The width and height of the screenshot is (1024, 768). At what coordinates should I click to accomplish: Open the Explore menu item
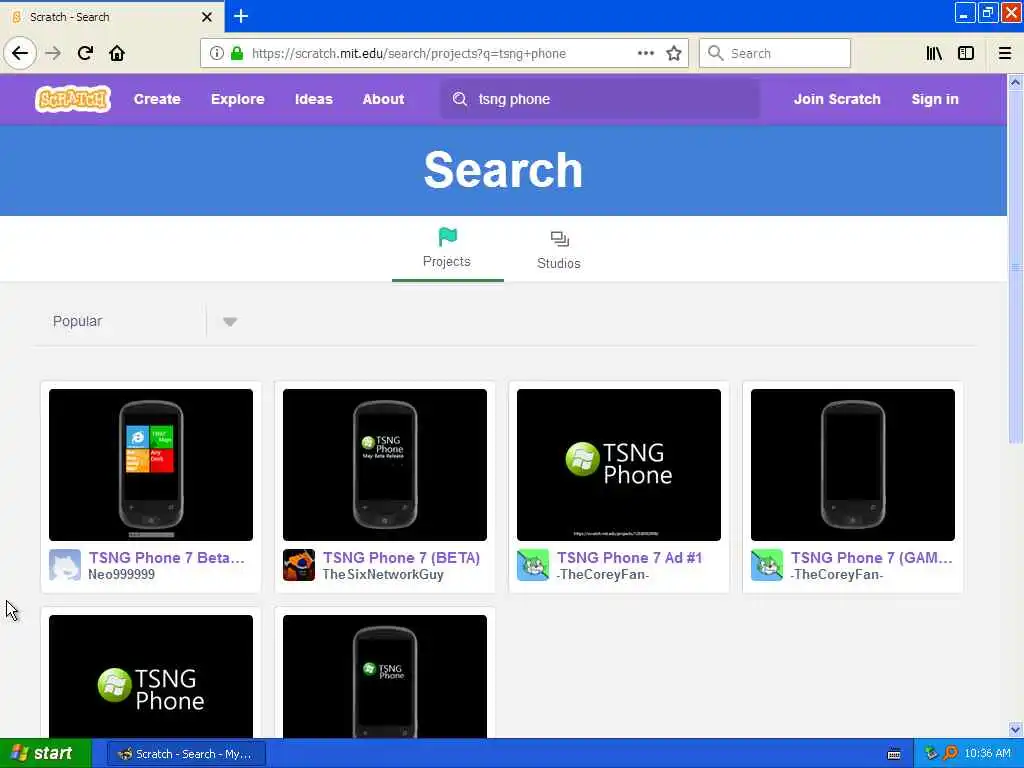coord(238,99)
